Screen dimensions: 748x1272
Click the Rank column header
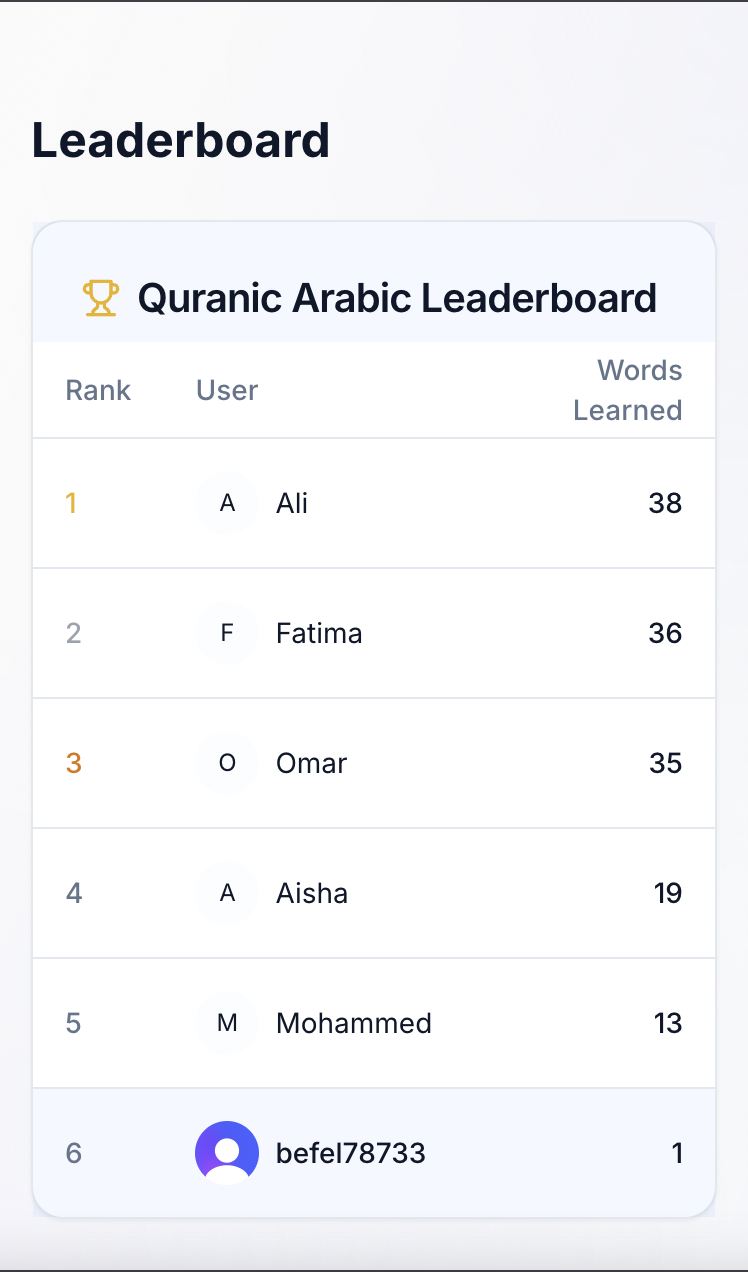(98, 390)
